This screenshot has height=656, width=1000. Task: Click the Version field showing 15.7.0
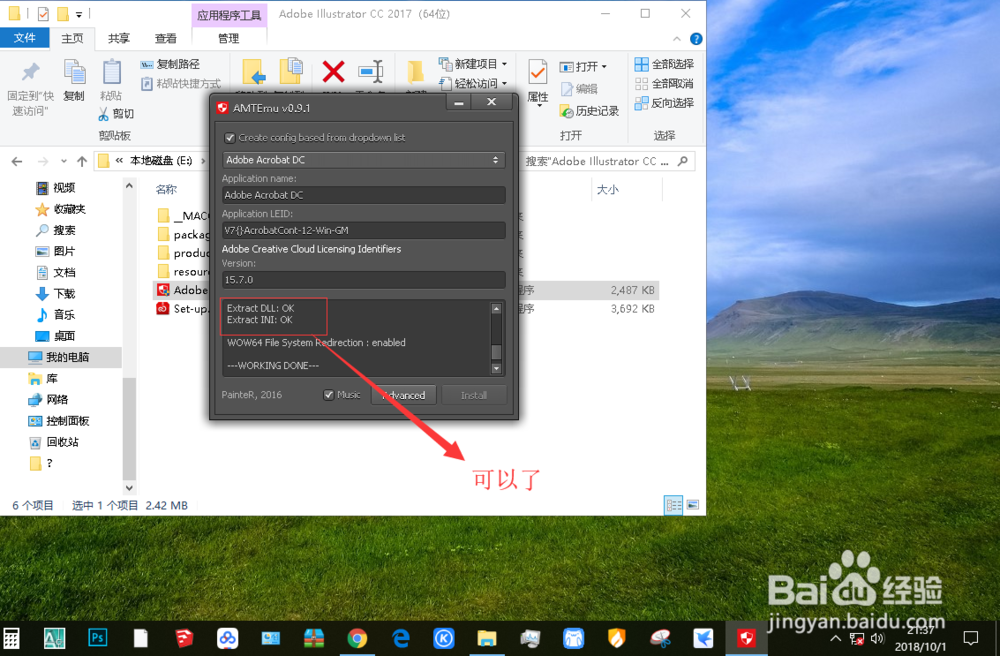pyautogui.click(x=364, y=280)
